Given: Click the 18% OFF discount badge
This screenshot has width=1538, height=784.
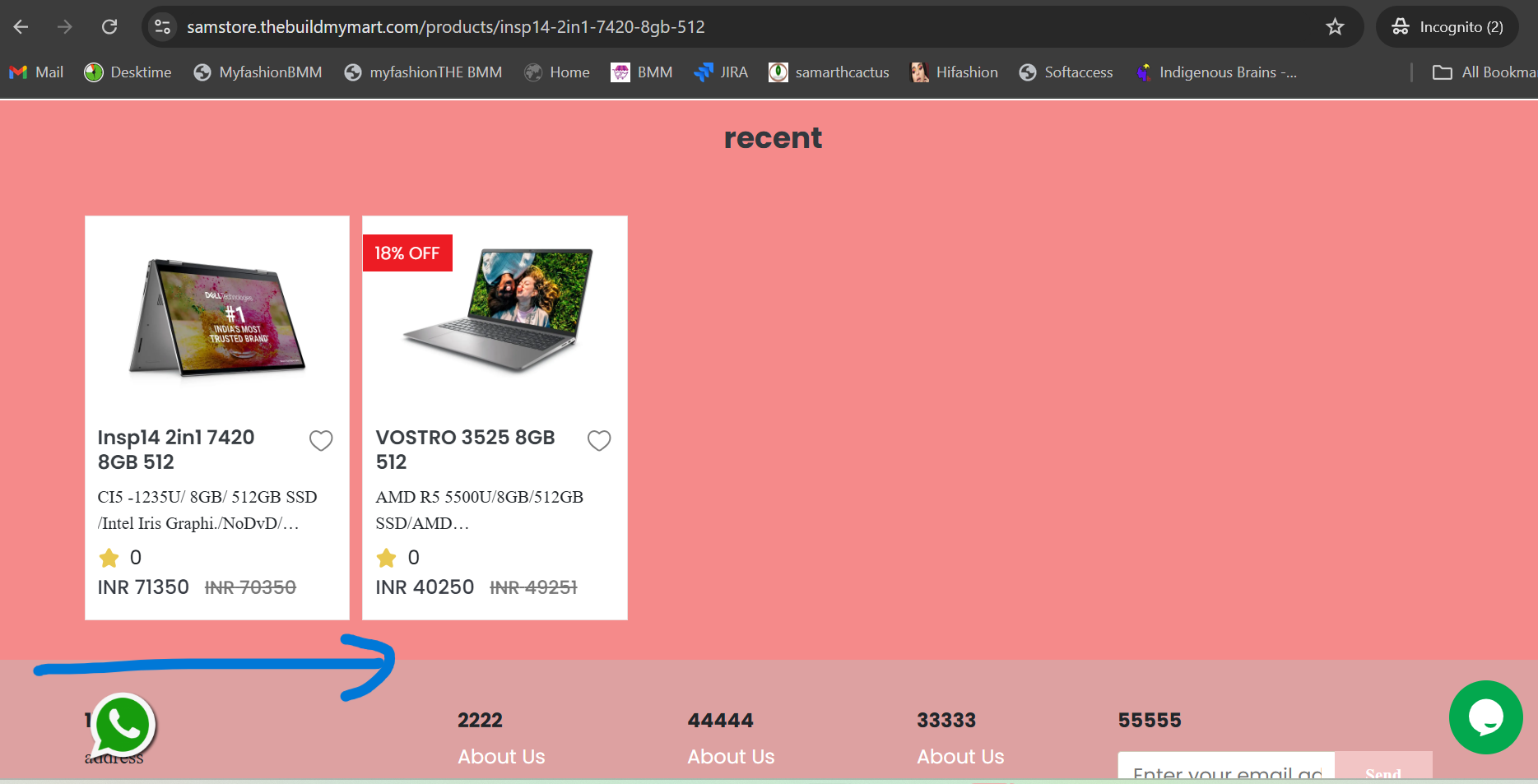Looking at the screenshot, I should (407, 253).
